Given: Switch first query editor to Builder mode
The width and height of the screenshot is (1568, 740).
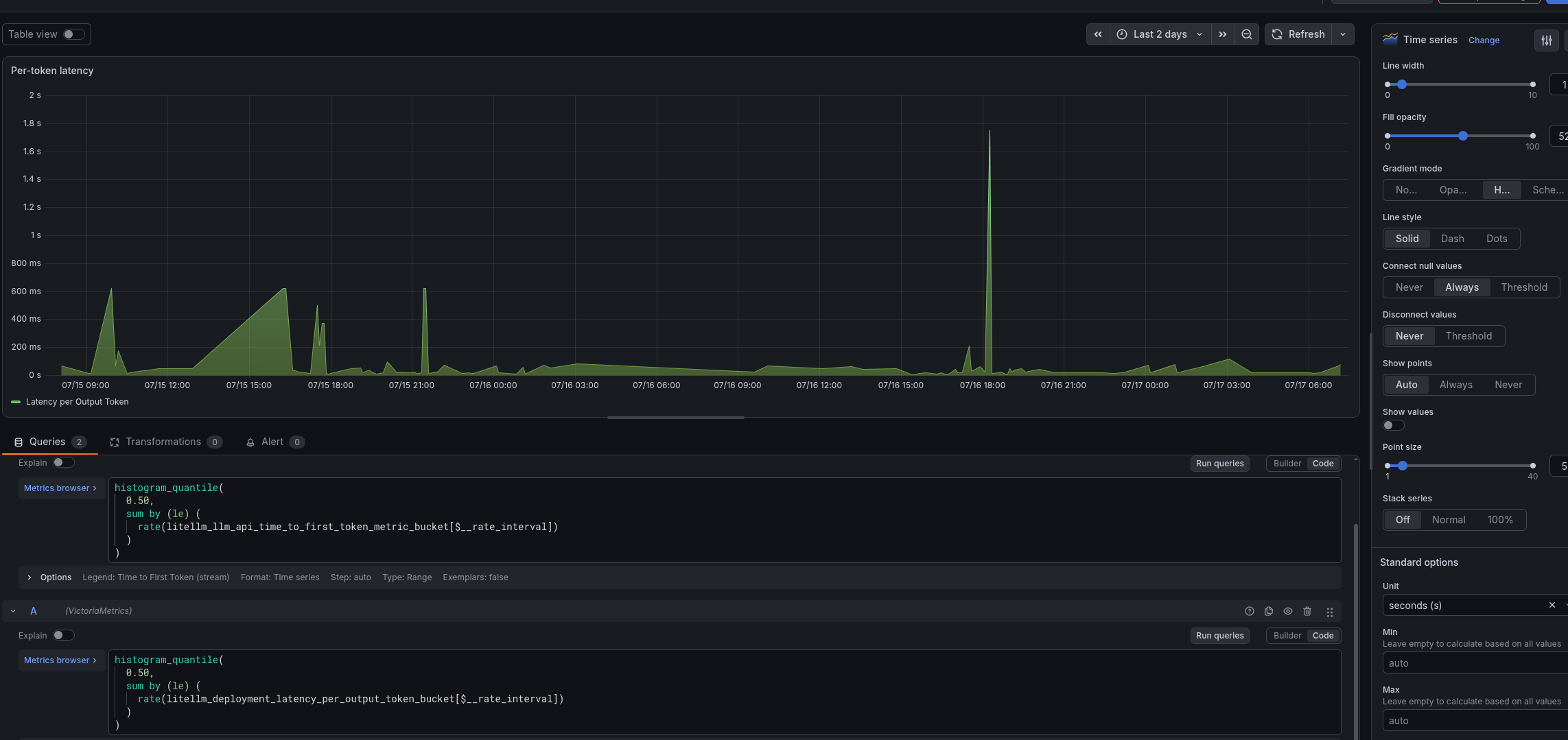Looking at the screenshot, I should coord(1287,464).
